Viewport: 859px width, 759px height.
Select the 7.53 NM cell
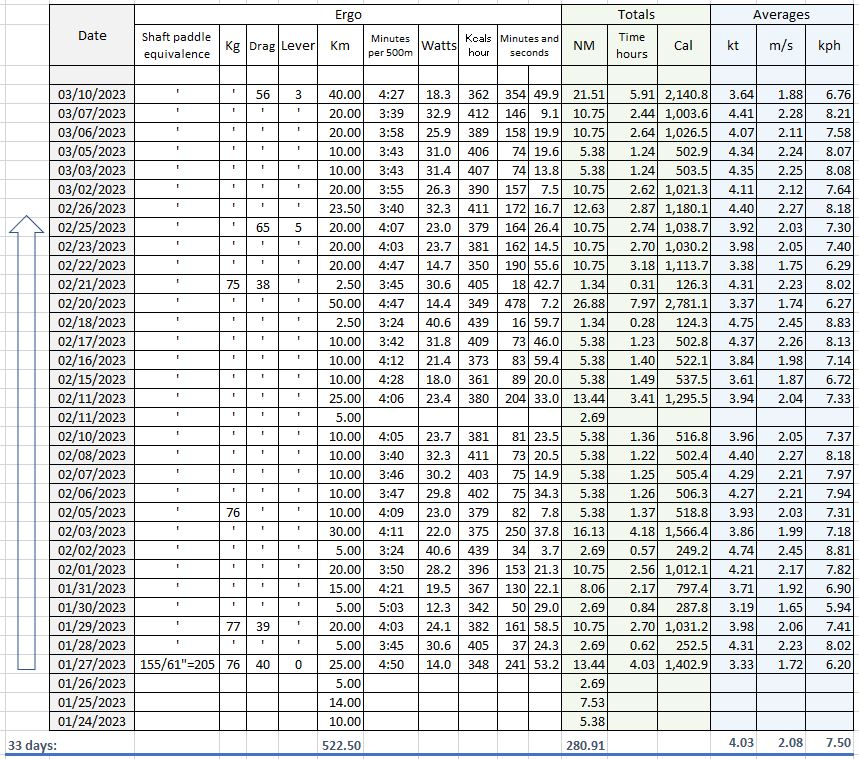coord(584,702)
